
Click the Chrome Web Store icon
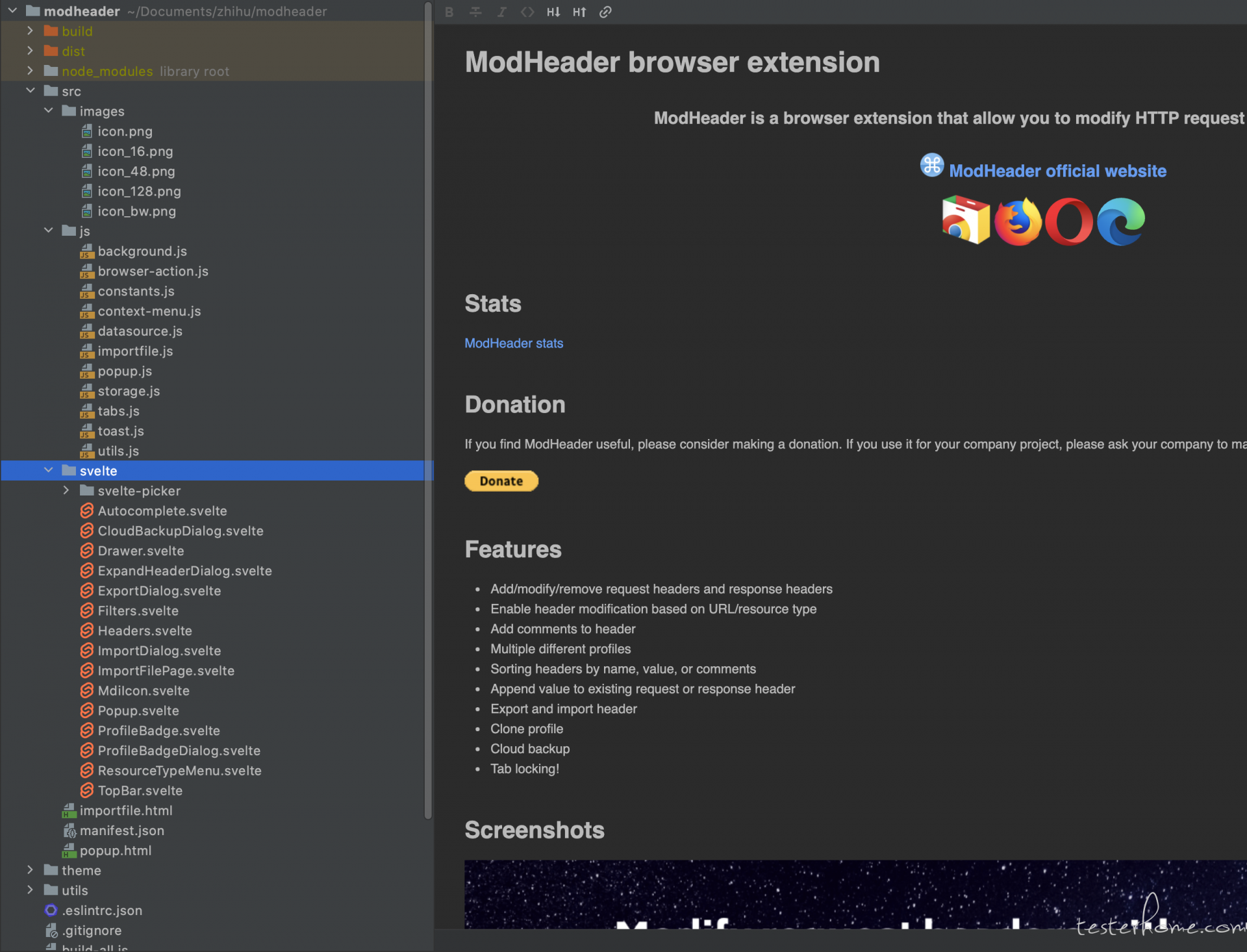click(x=966, y=220)
